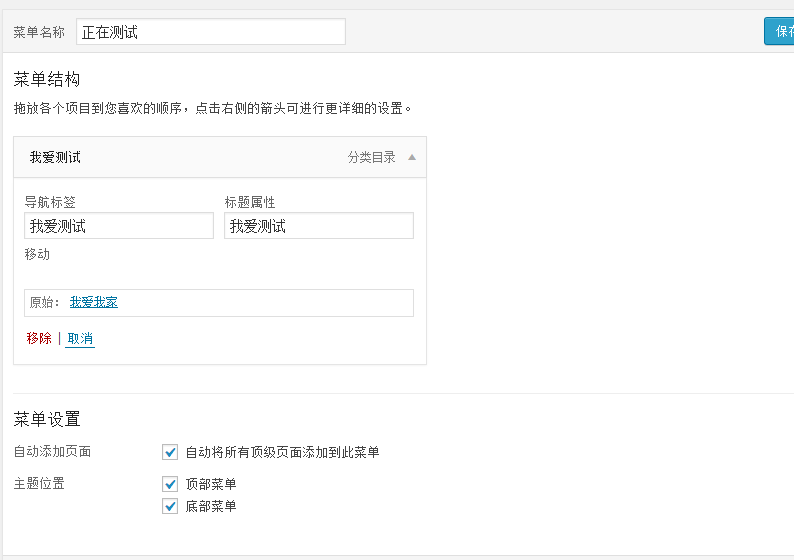Image resolution: width=794 pixels, height=560 pixels.
Task: Click the 分类目录 type label
Action: (x=372, y=157)
